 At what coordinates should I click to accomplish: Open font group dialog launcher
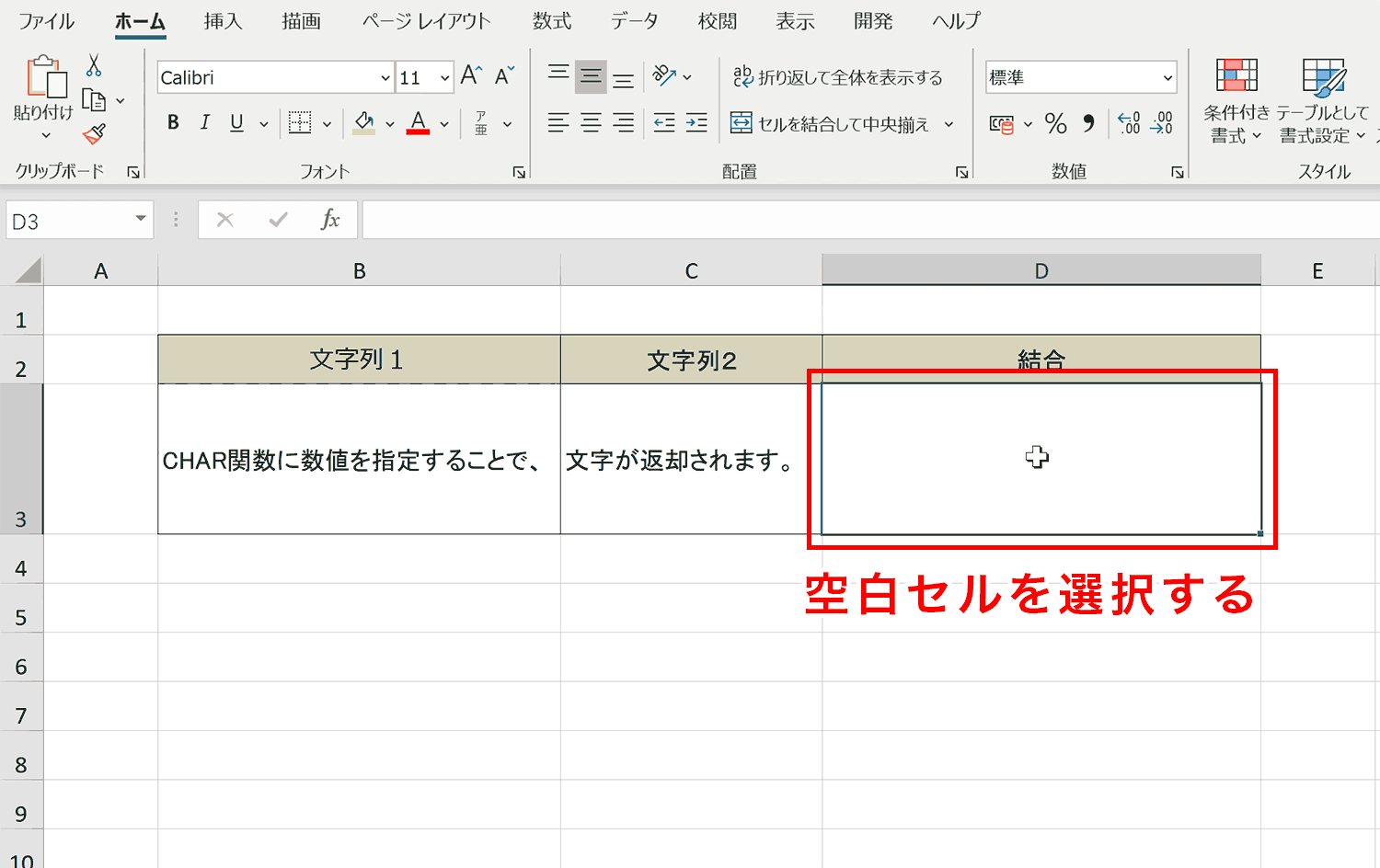coord(519,172)
